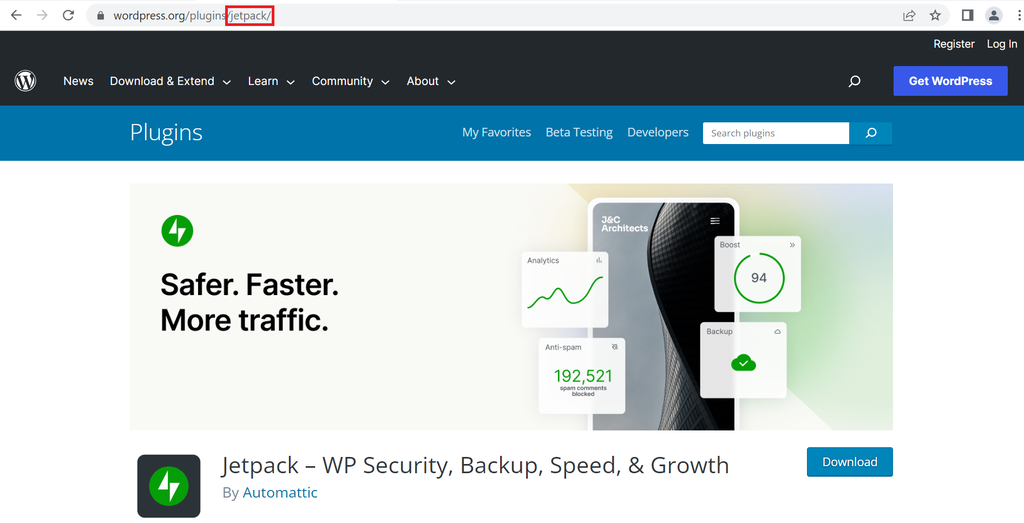The image size is (1024, 523).
Task: Expand the Learn menu dropdown
Action: tap(271, 81)
